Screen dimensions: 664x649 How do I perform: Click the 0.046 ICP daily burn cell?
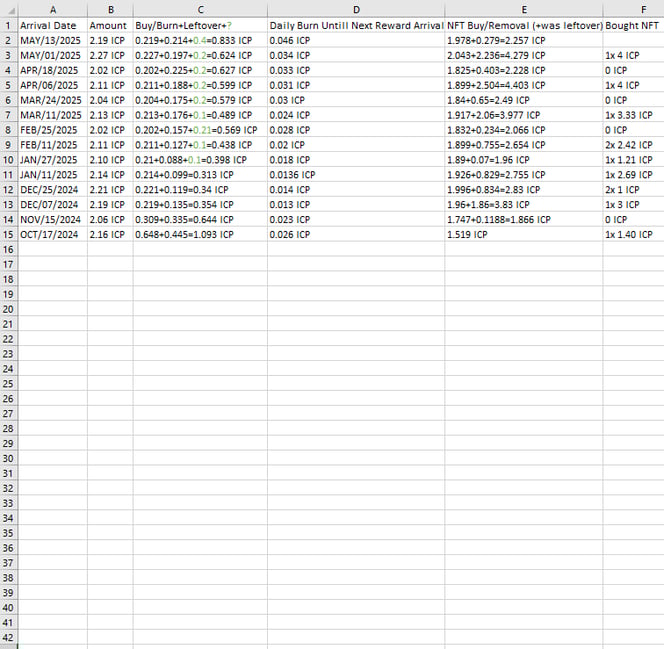tap(356, 40)
